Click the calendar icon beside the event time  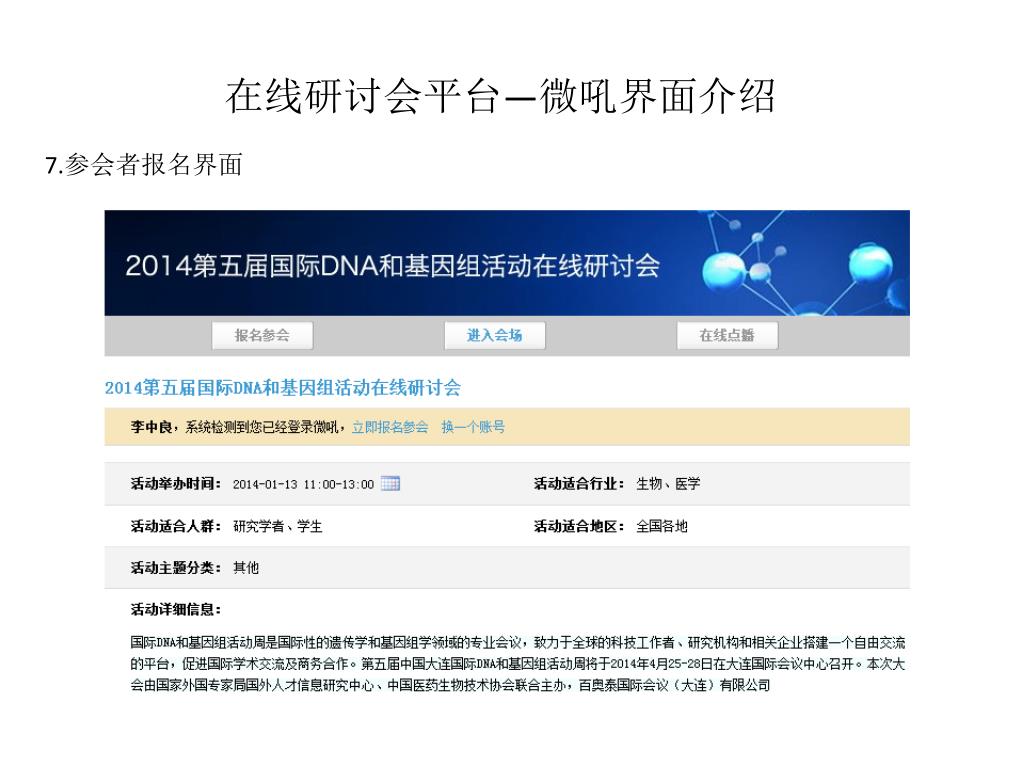tap(390, 483)
